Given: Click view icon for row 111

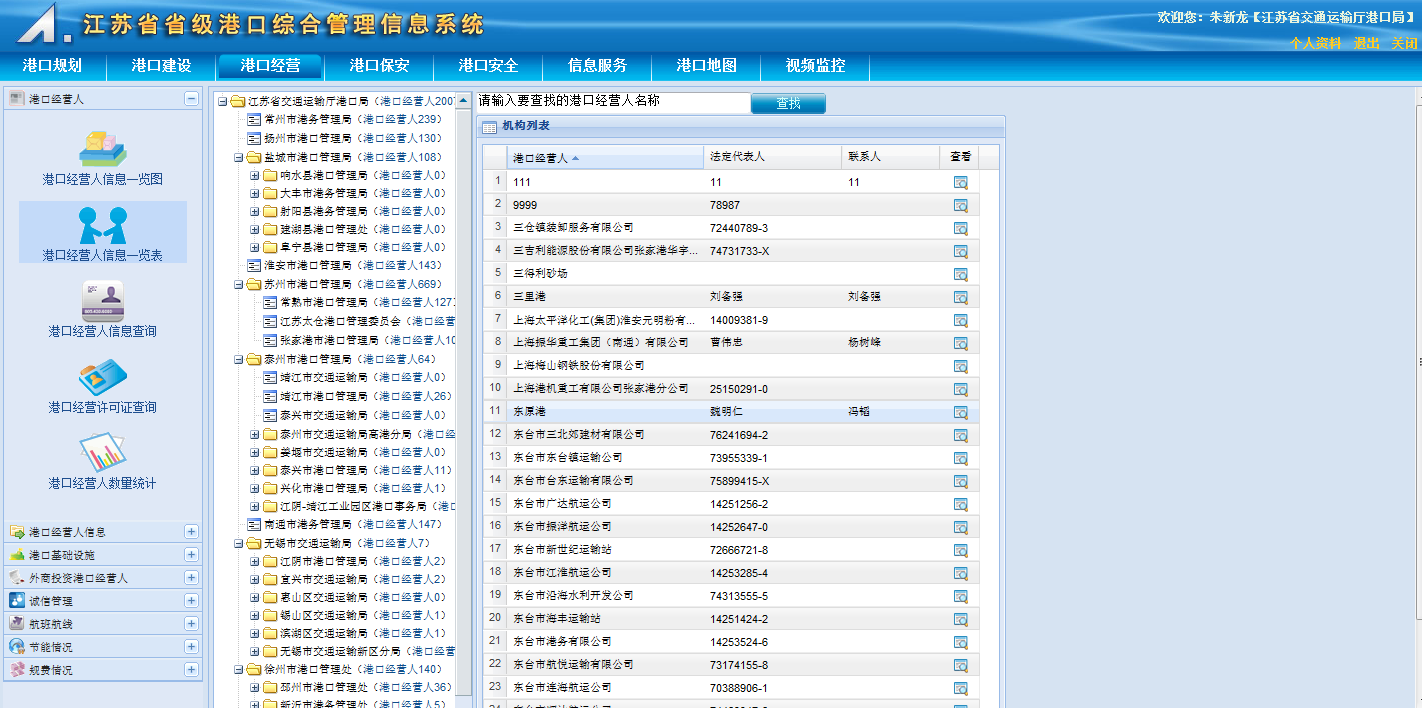Looking at the screenshot, I should [x=960, y=183].
